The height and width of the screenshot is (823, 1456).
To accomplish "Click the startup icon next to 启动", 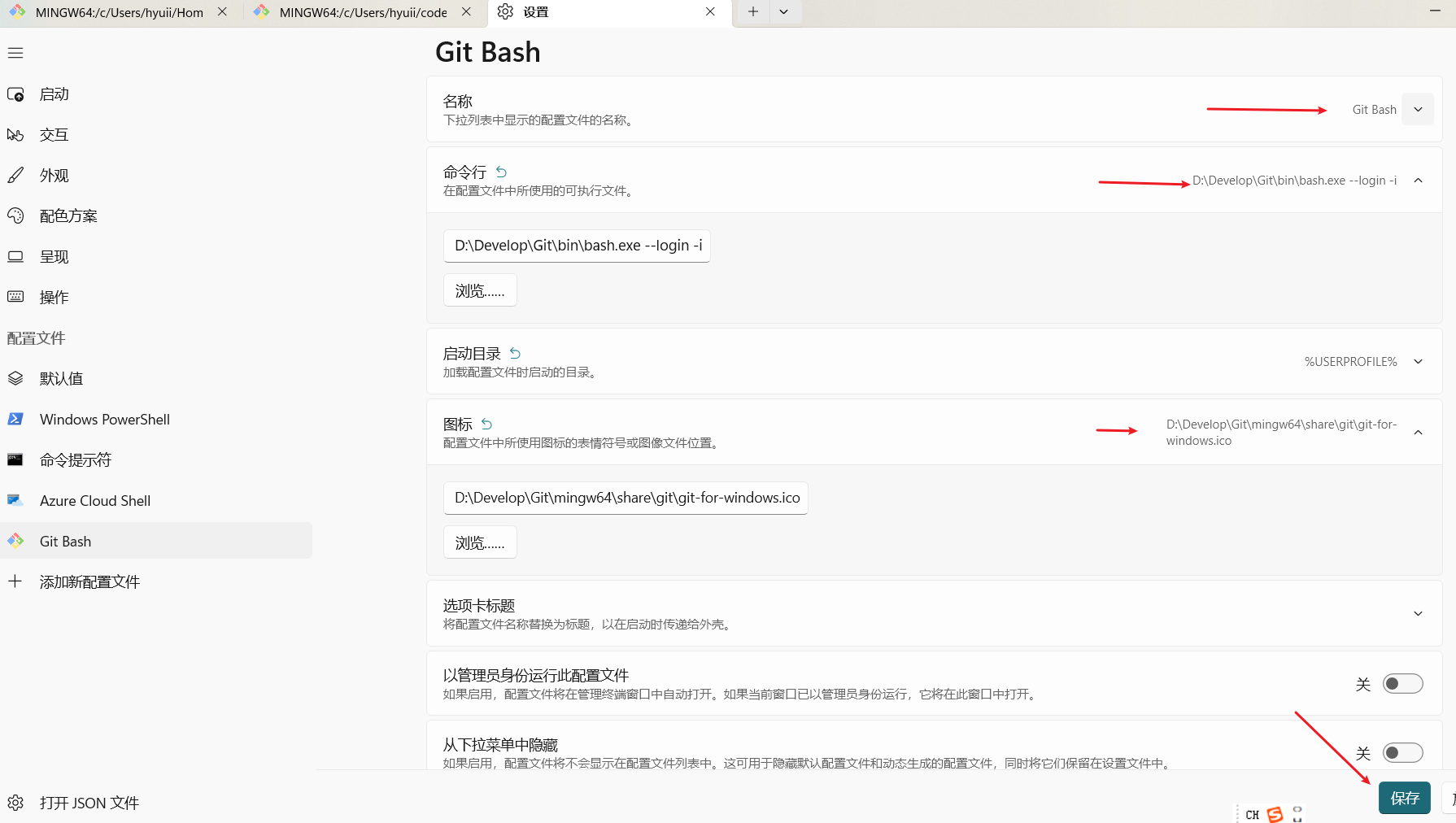I will tap(15, 94).
